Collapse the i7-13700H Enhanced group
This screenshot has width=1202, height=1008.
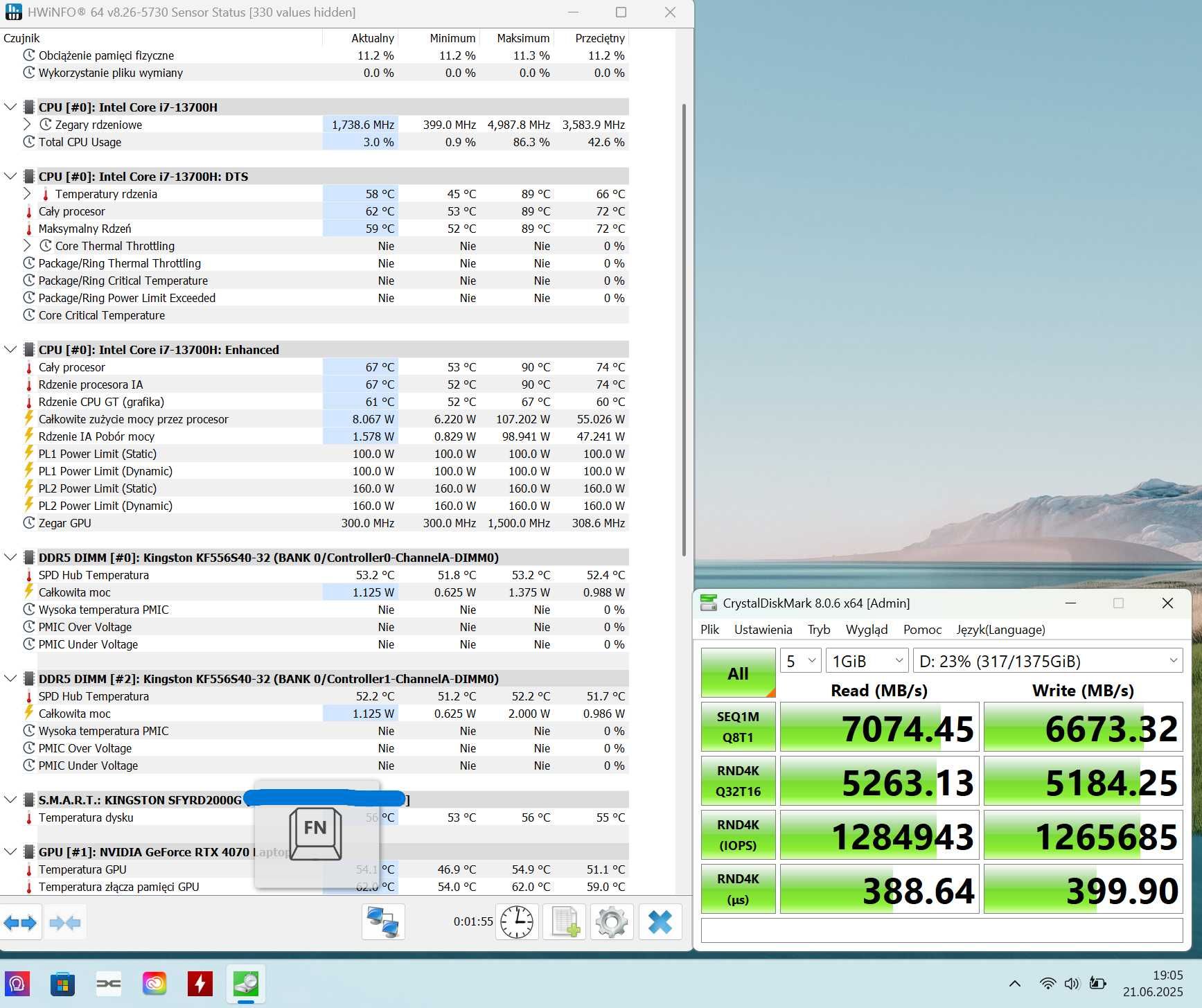10,350
